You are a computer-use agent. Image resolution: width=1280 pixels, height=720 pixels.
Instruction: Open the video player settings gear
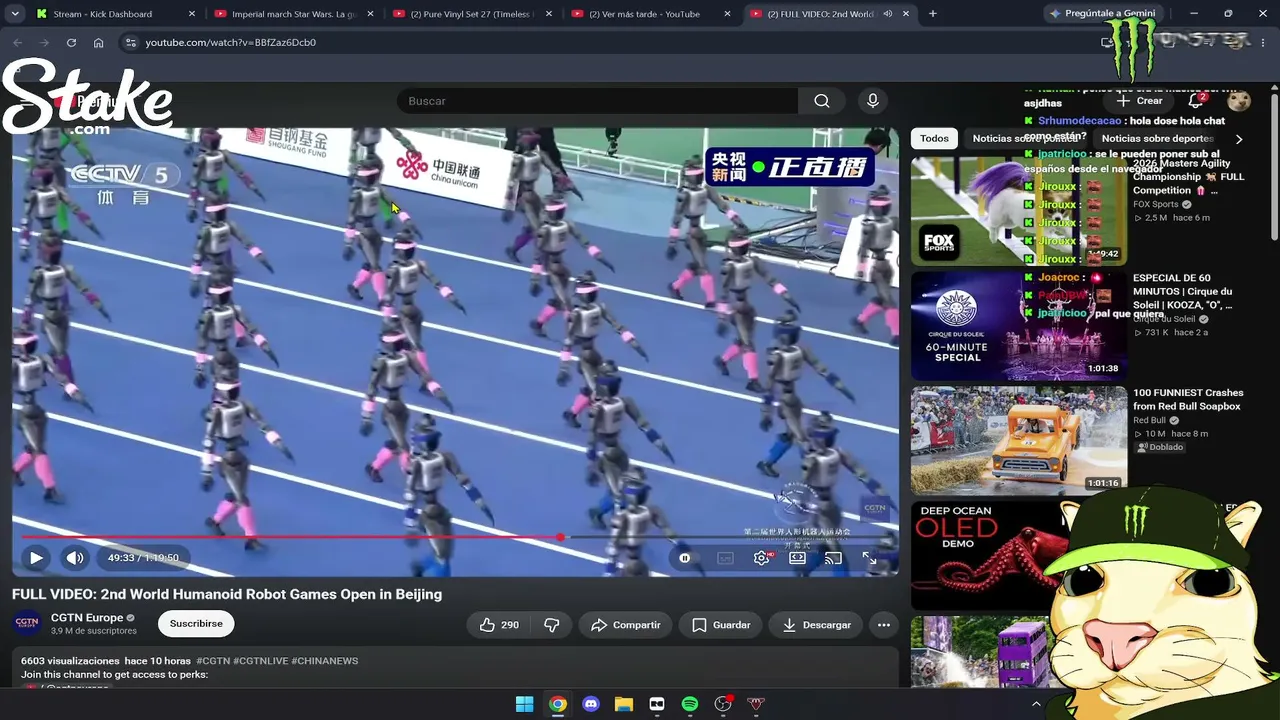click(762, 558)
